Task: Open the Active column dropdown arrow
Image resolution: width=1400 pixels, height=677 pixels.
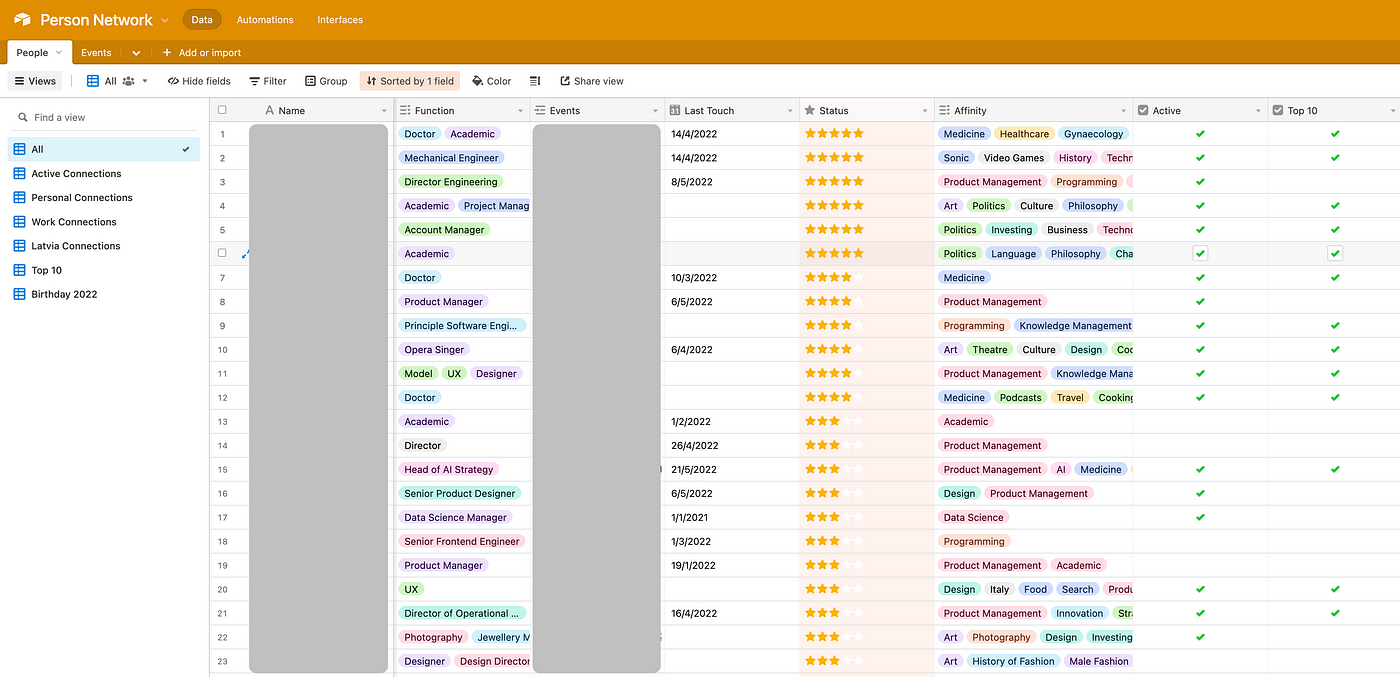Action: point(1258,111)
